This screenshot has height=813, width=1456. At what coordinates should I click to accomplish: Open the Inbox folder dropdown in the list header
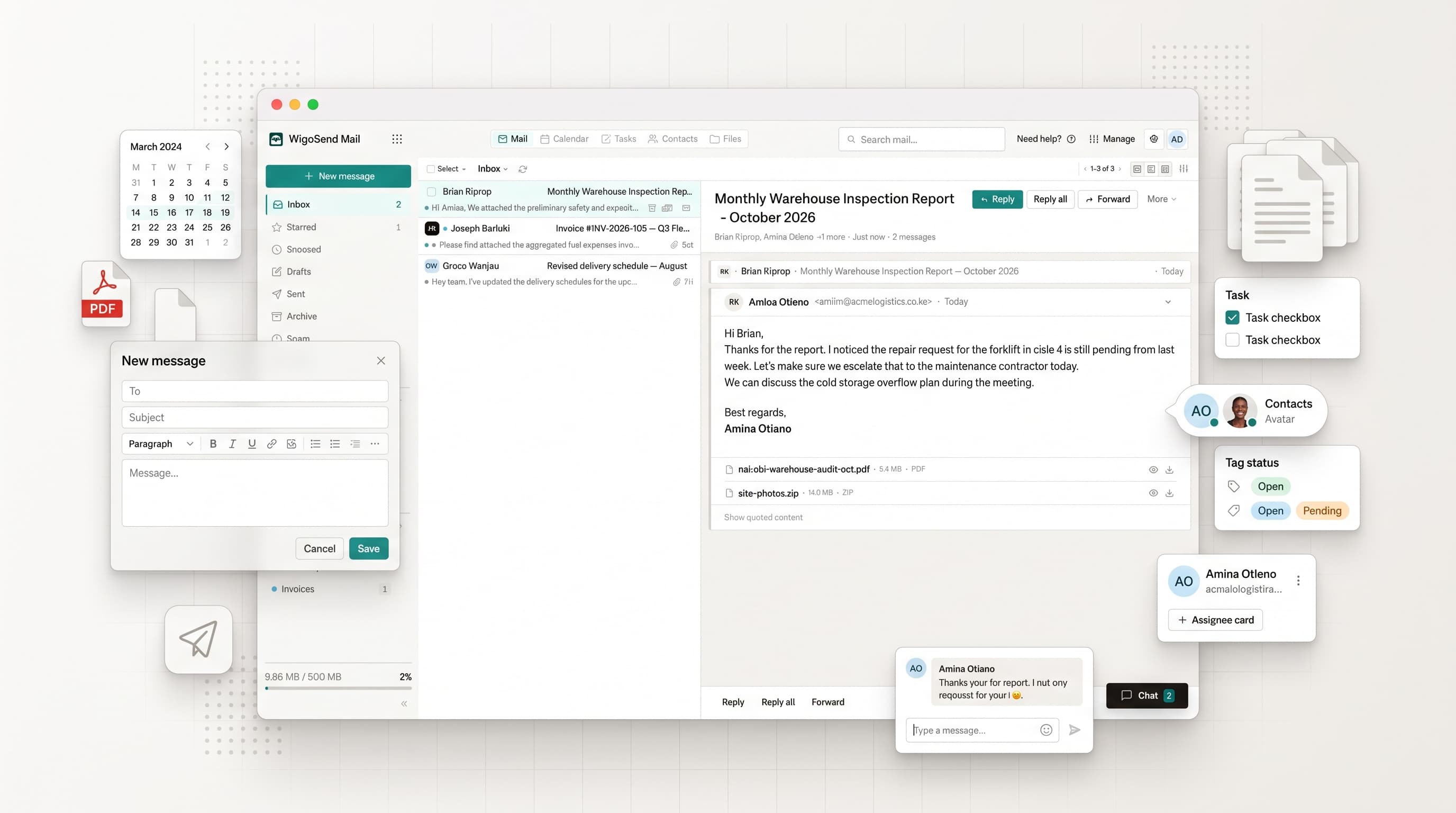(493, 168)
